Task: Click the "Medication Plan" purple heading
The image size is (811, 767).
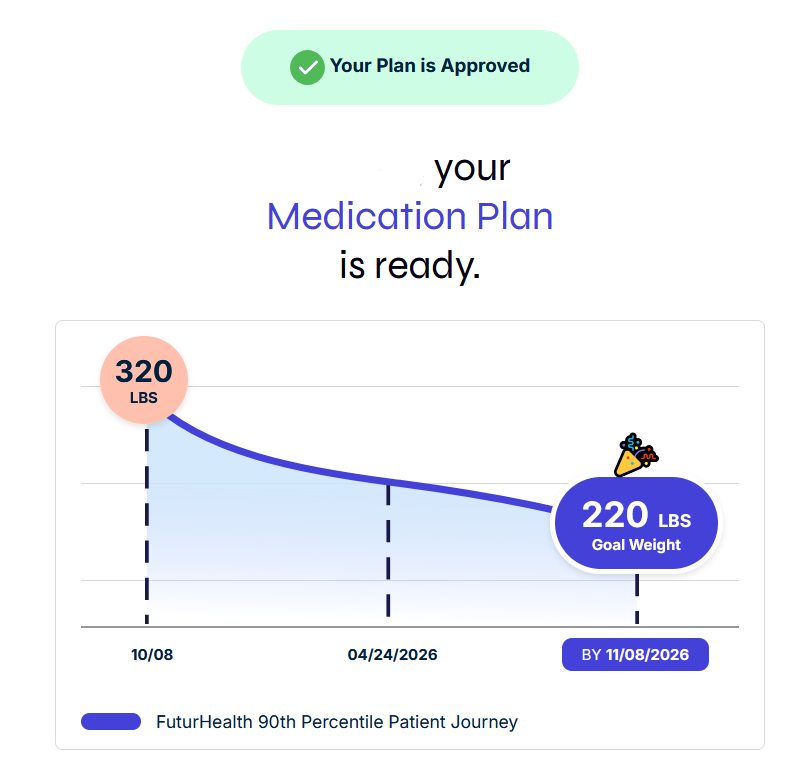Action: tap(410, 216)
